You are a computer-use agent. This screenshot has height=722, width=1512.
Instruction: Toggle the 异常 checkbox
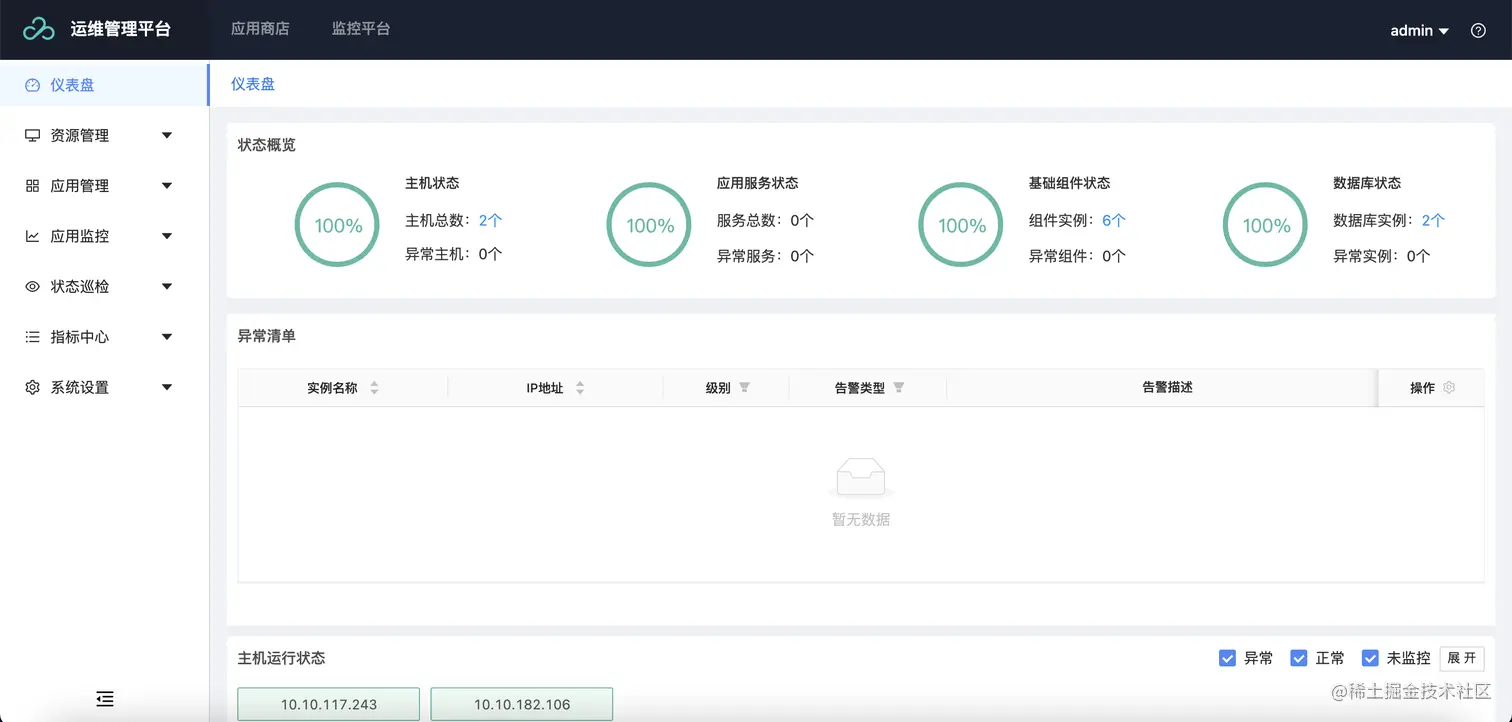pos(1228,658)
